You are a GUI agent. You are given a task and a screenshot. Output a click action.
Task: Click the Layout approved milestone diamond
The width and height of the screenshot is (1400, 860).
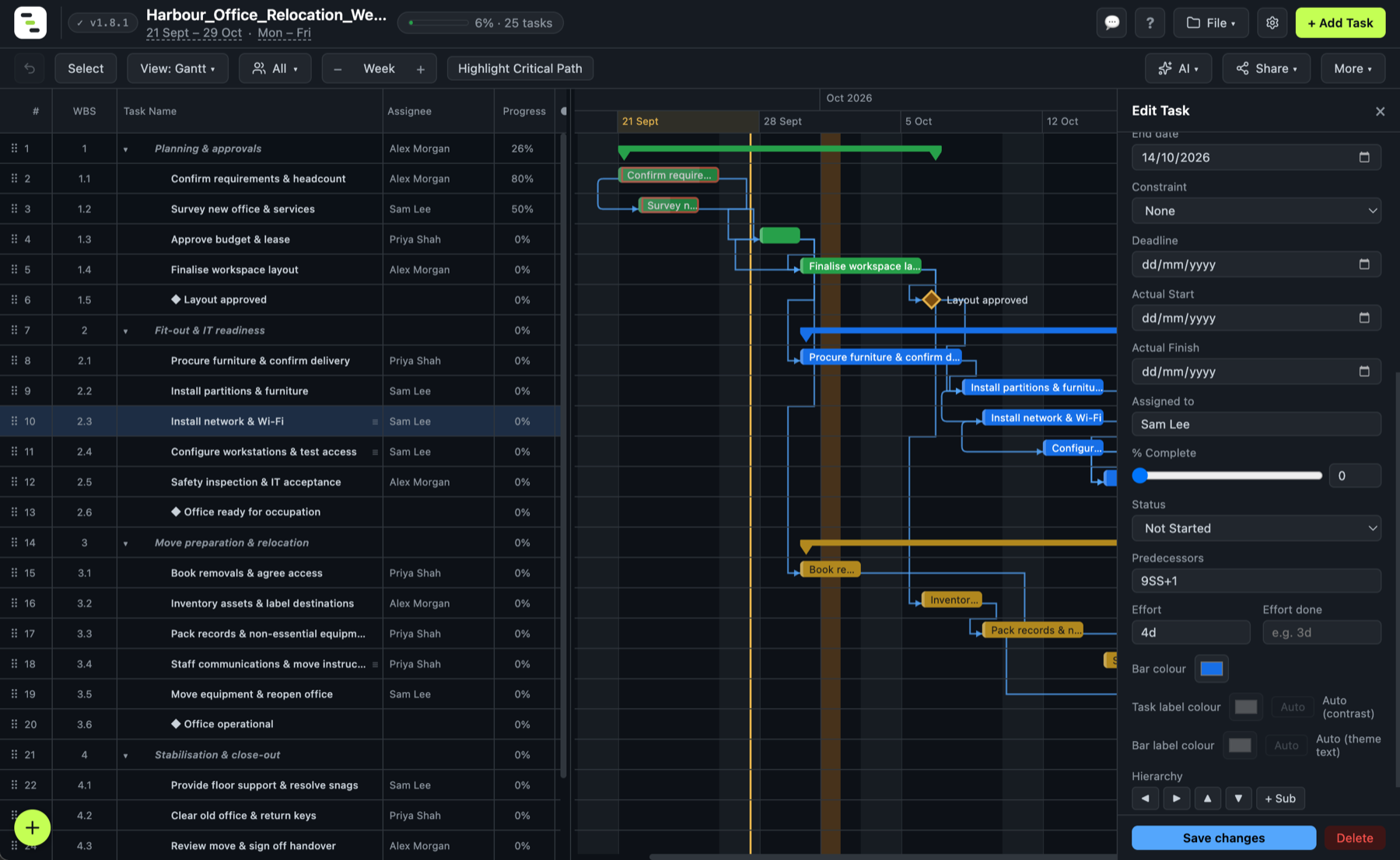(931, 299)
